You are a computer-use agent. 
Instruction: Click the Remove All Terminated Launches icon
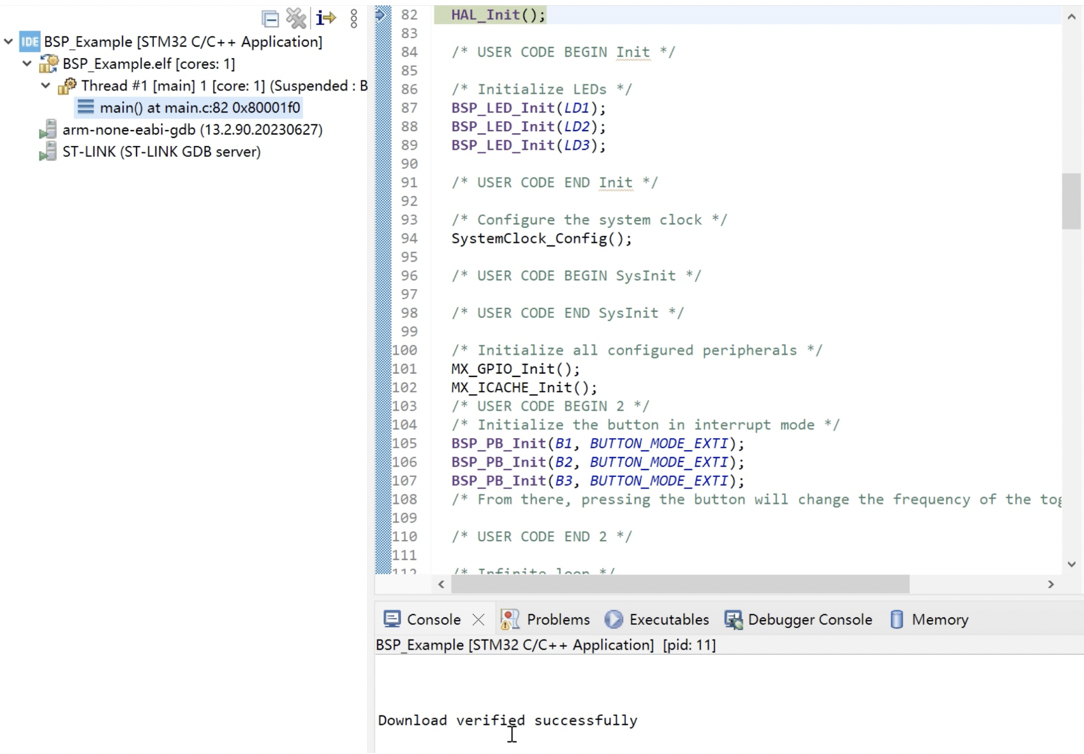[296, 18]
